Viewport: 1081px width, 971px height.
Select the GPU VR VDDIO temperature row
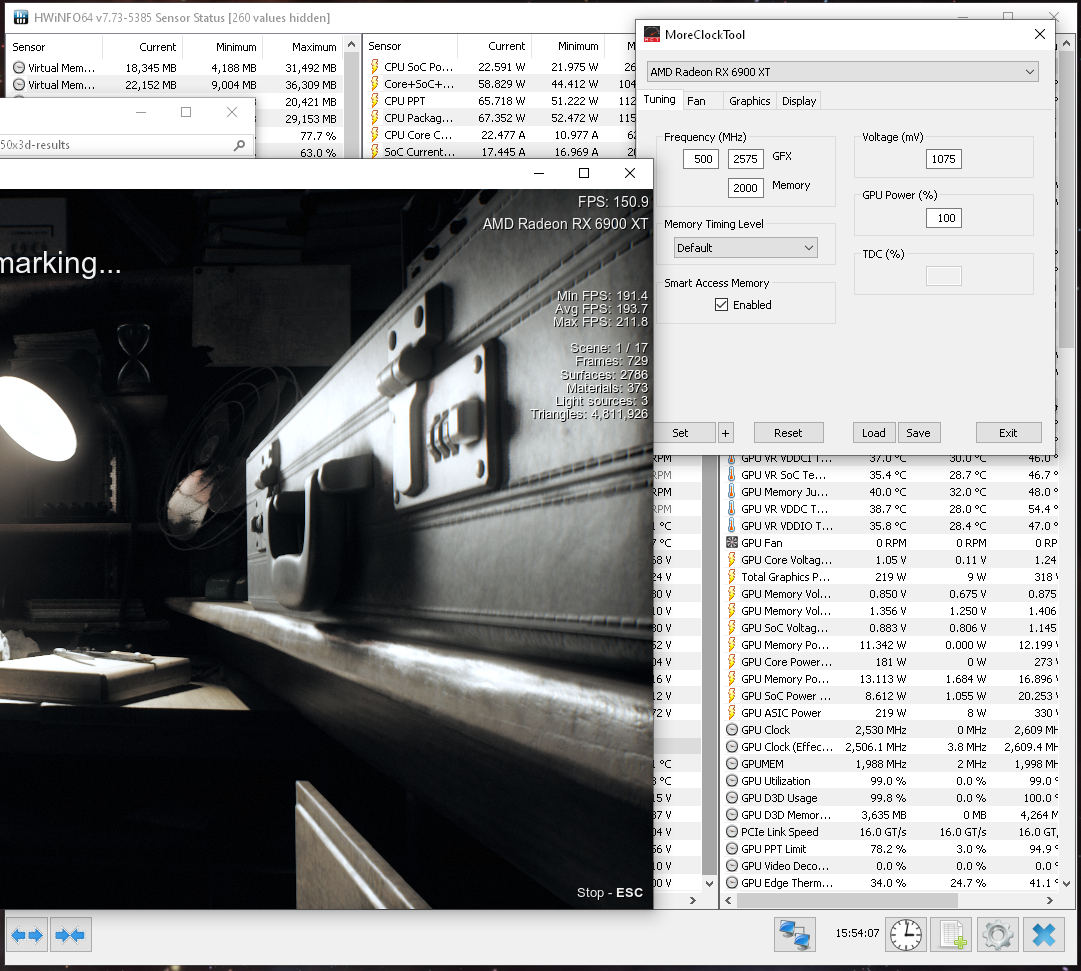click(891, 525)
